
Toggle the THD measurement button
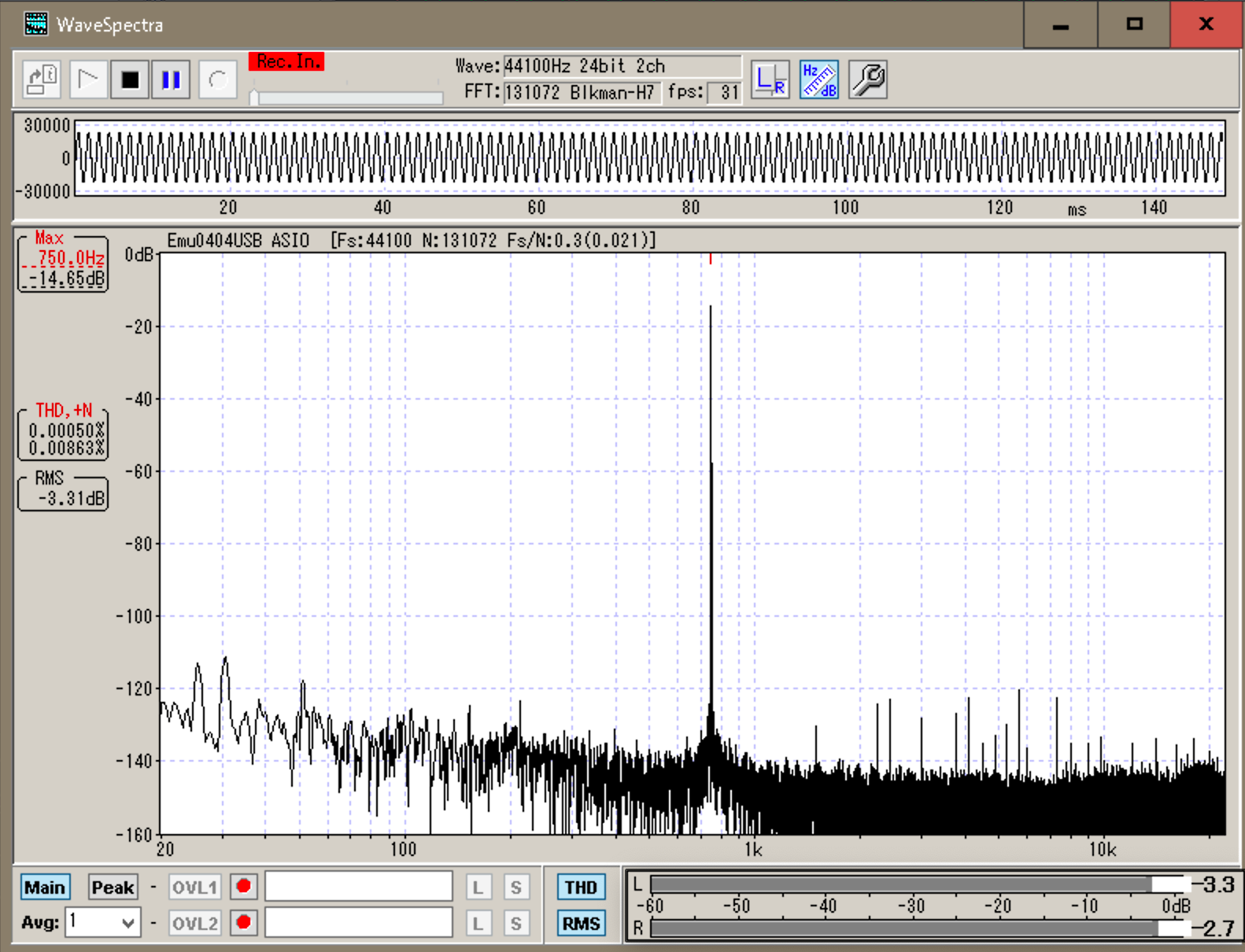[581, 887]
